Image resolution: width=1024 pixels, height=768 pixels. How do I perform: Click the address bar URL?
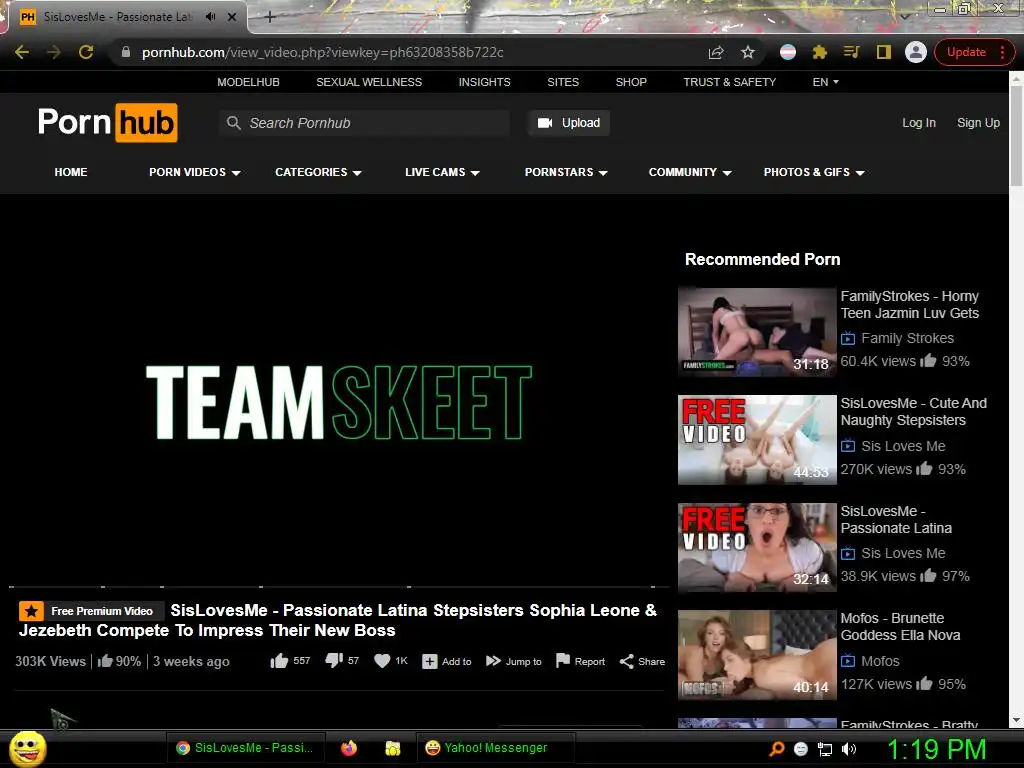click(x=323, y=52)
